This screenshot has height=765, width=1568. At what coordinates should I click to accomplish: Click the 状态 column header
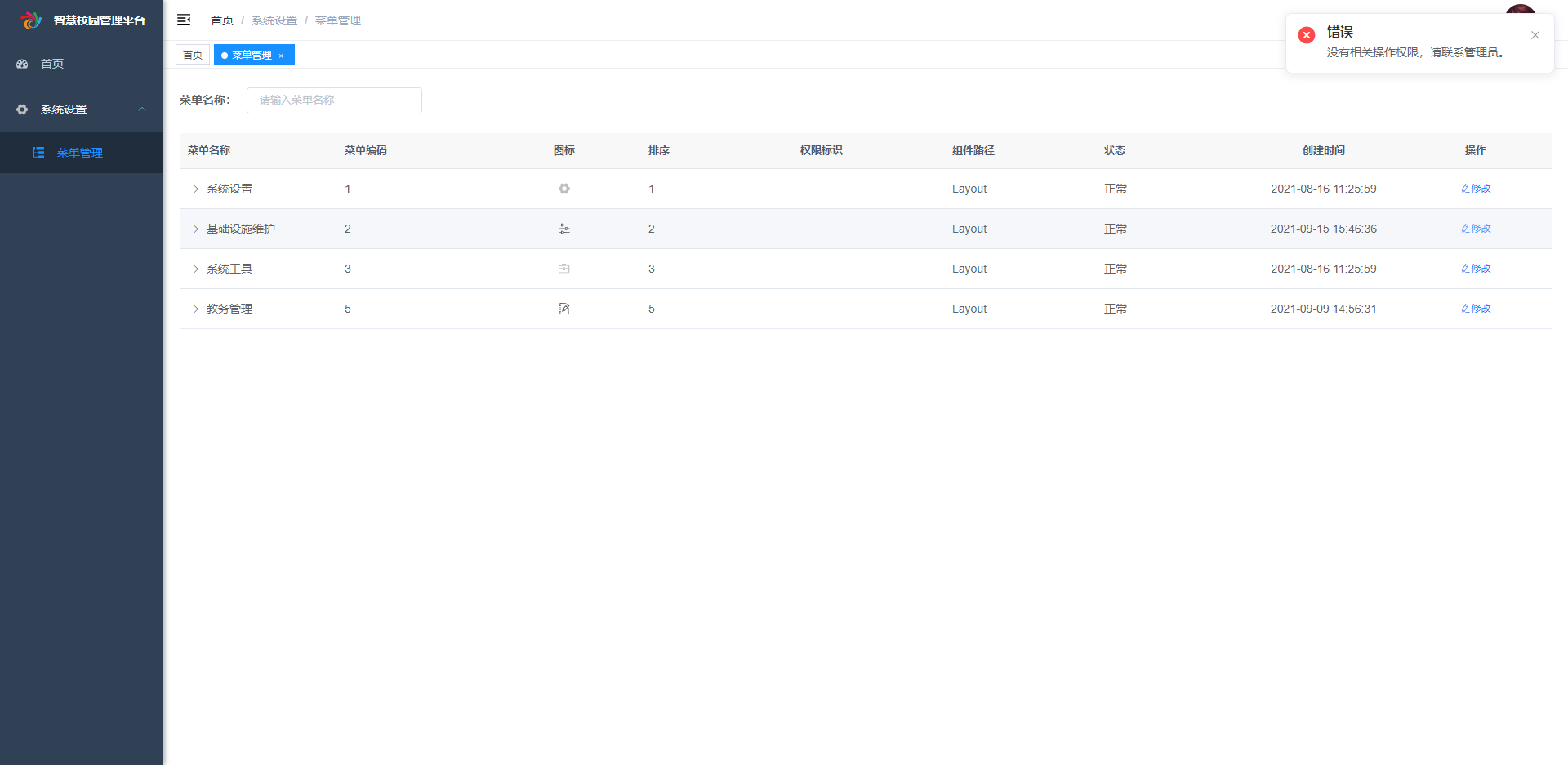1115,150
